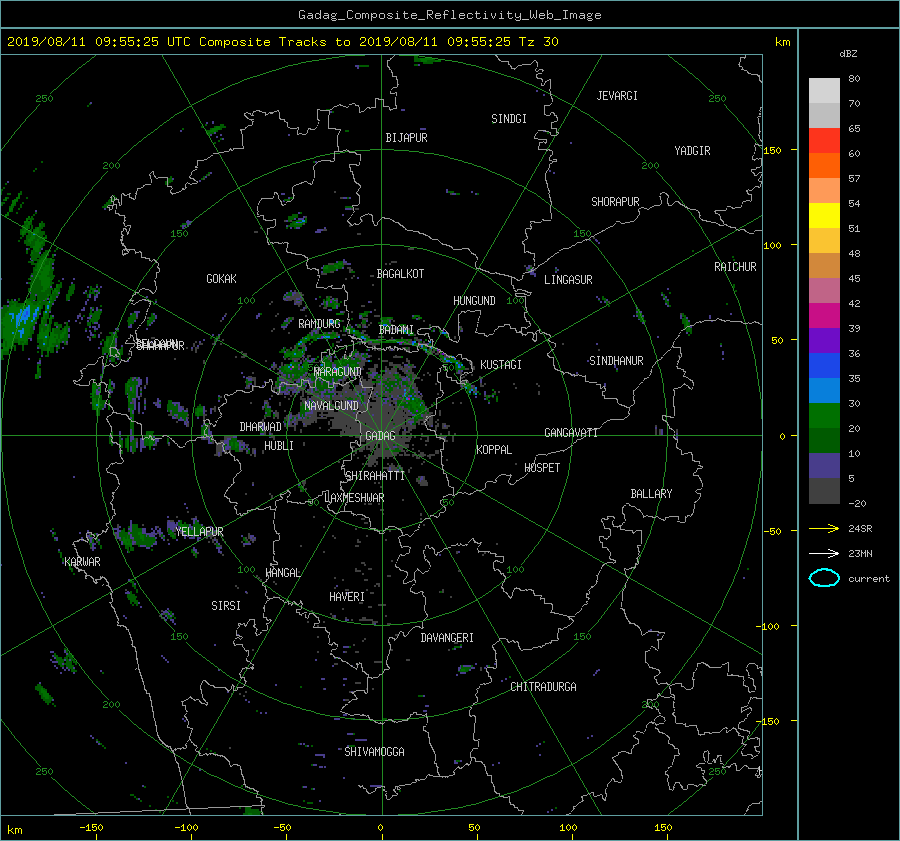Choose the lightest gray 70-80 dBZ swatch
This screenshot has height=841, width=900.
(824, 90)
